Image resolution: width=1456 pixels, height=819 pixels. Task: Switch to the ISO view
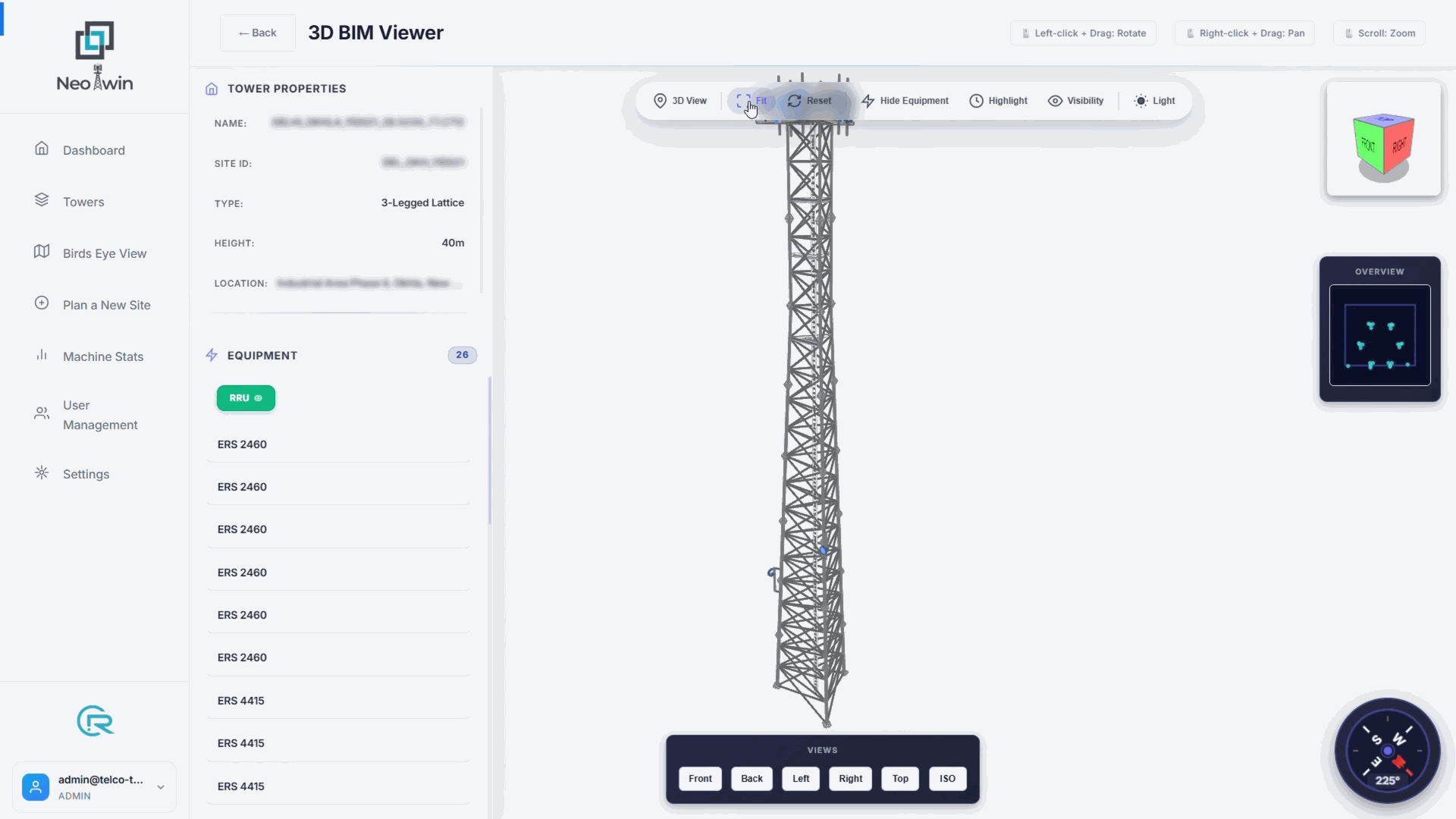click(x=948, y=778)
